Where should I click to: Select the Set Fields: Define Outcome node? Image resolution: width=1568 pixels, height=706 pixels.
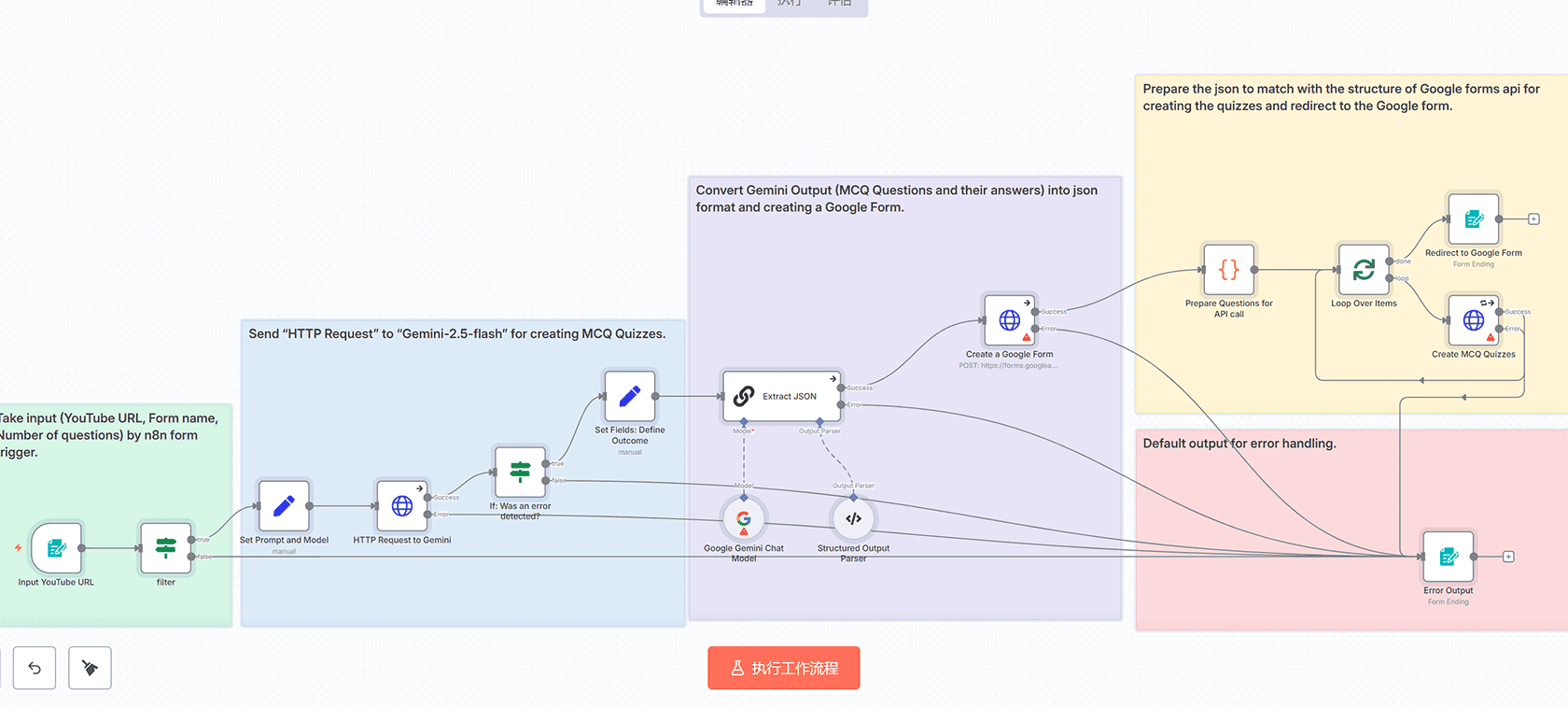[x=630, y=396]
